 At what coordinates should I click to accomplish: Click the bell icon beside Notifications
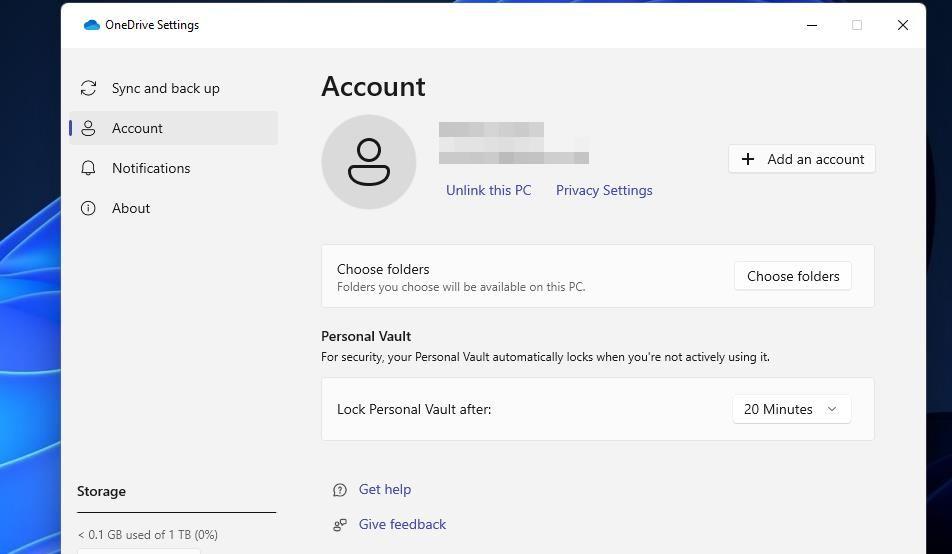pos(88,168)
